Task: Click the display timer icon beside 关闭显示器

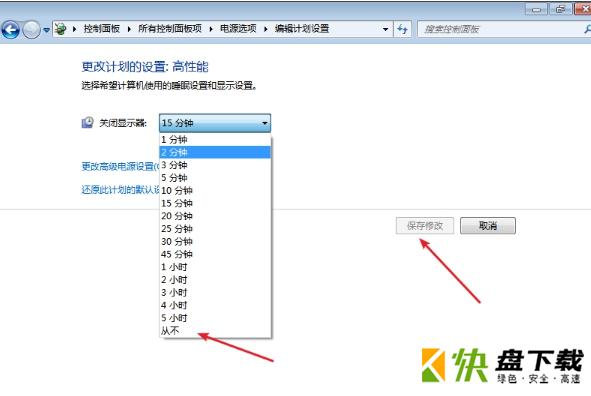Action: click(87, 122)
